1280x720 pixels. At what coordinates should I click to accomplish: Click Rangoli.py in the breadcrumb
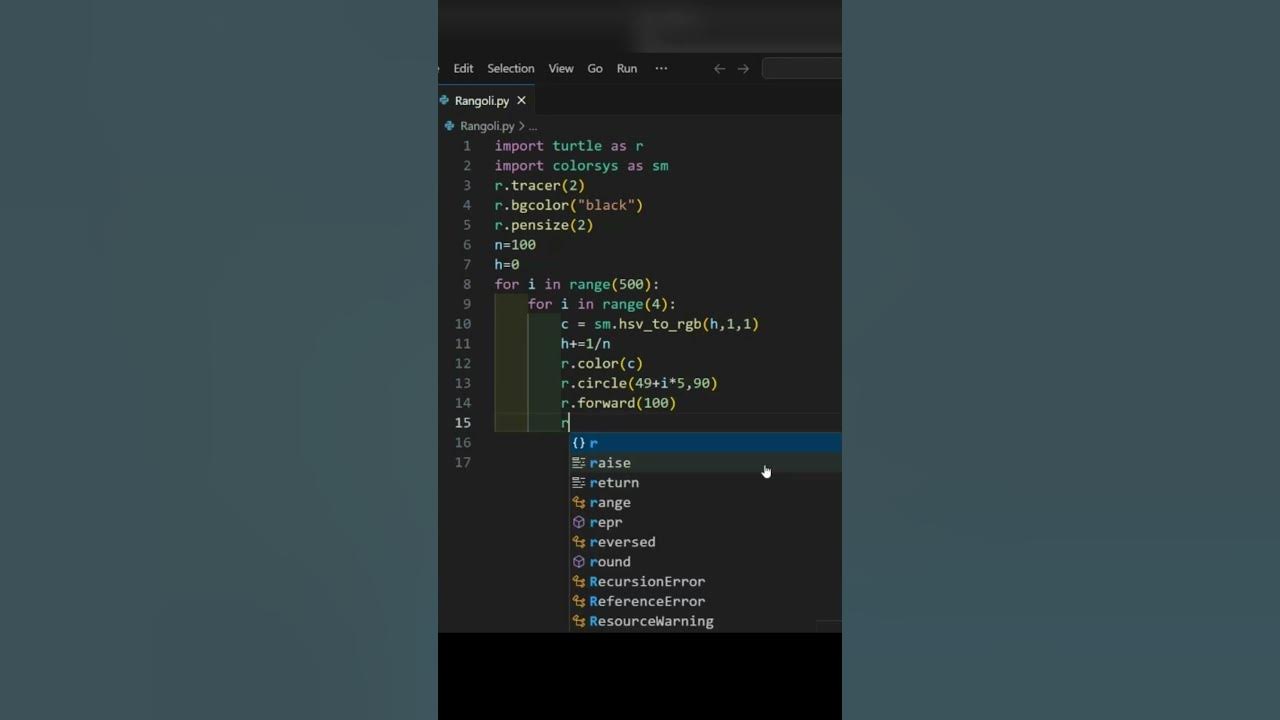tap(487, 126)
